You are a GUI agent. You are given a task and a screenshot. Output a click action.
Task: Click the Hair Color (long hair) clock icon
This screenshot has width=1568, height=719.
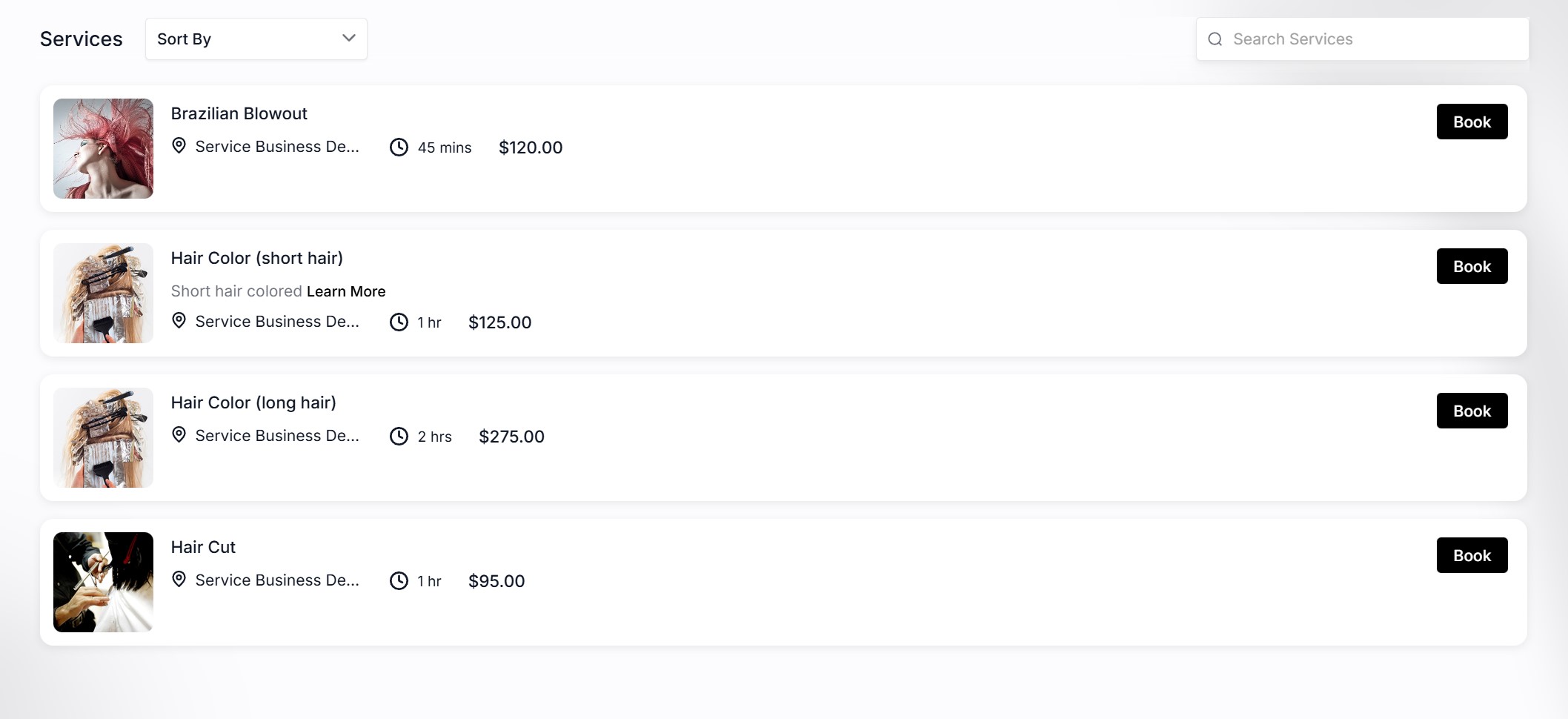[x=399, y=436]
